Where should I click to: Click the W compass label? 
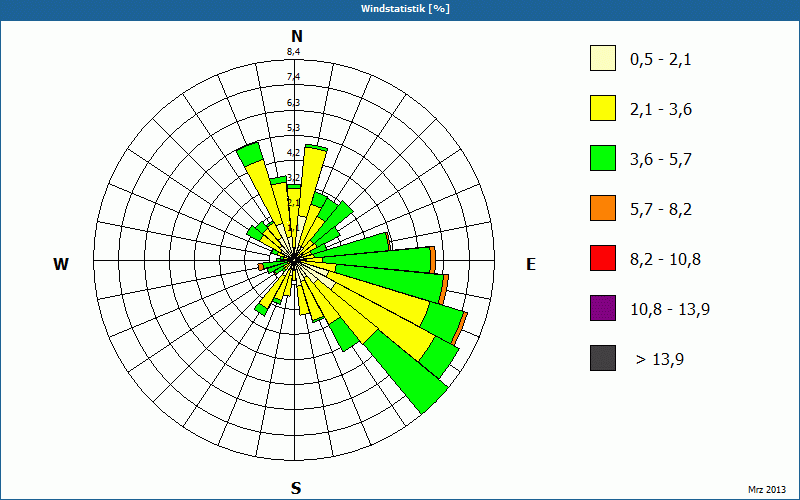tap(61, 264)
